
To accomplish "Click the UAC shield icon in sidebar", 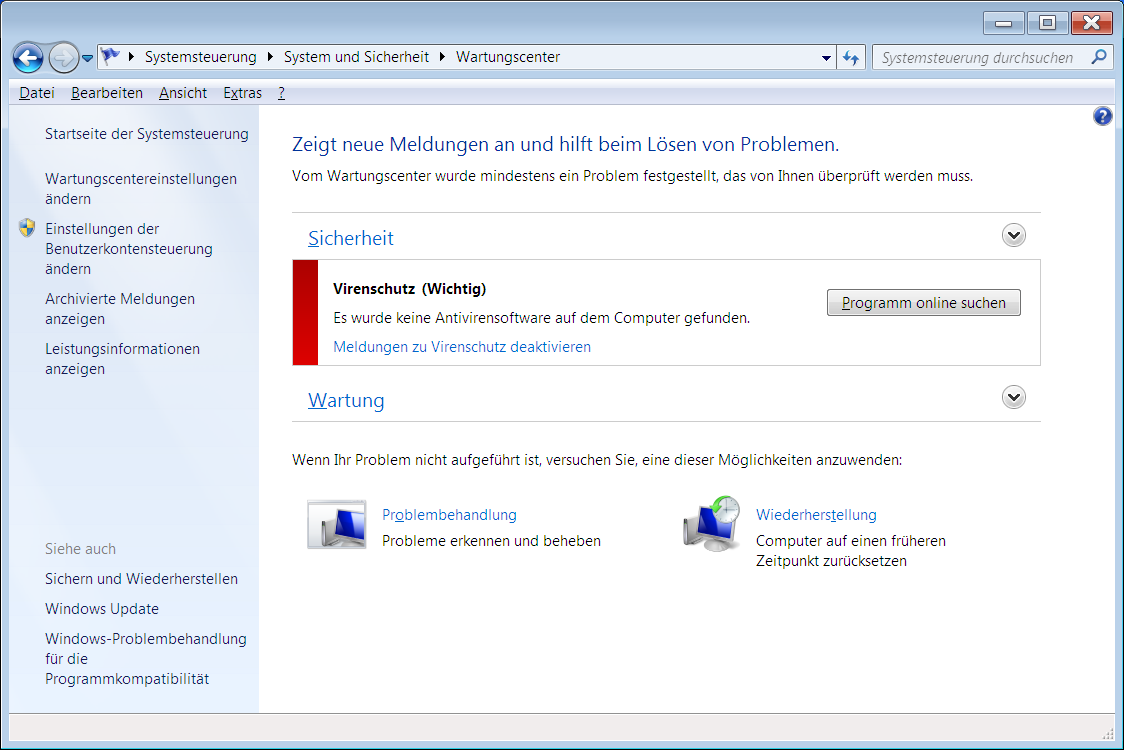I will click(x=27, y=228).
